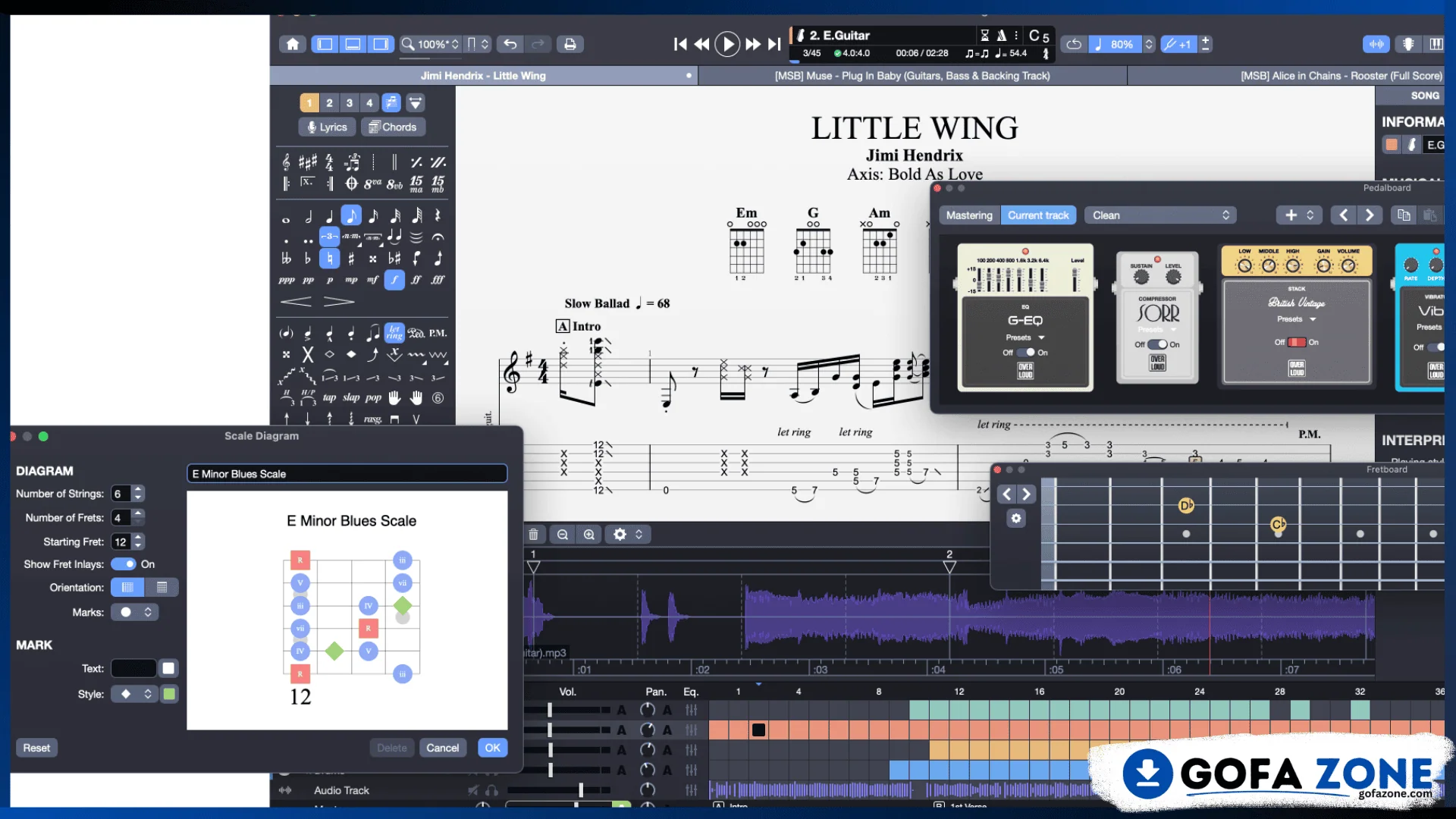Turn off the SORR compressor pedal switch
The image size is (1456, 819).
[x=1157, y=344]
